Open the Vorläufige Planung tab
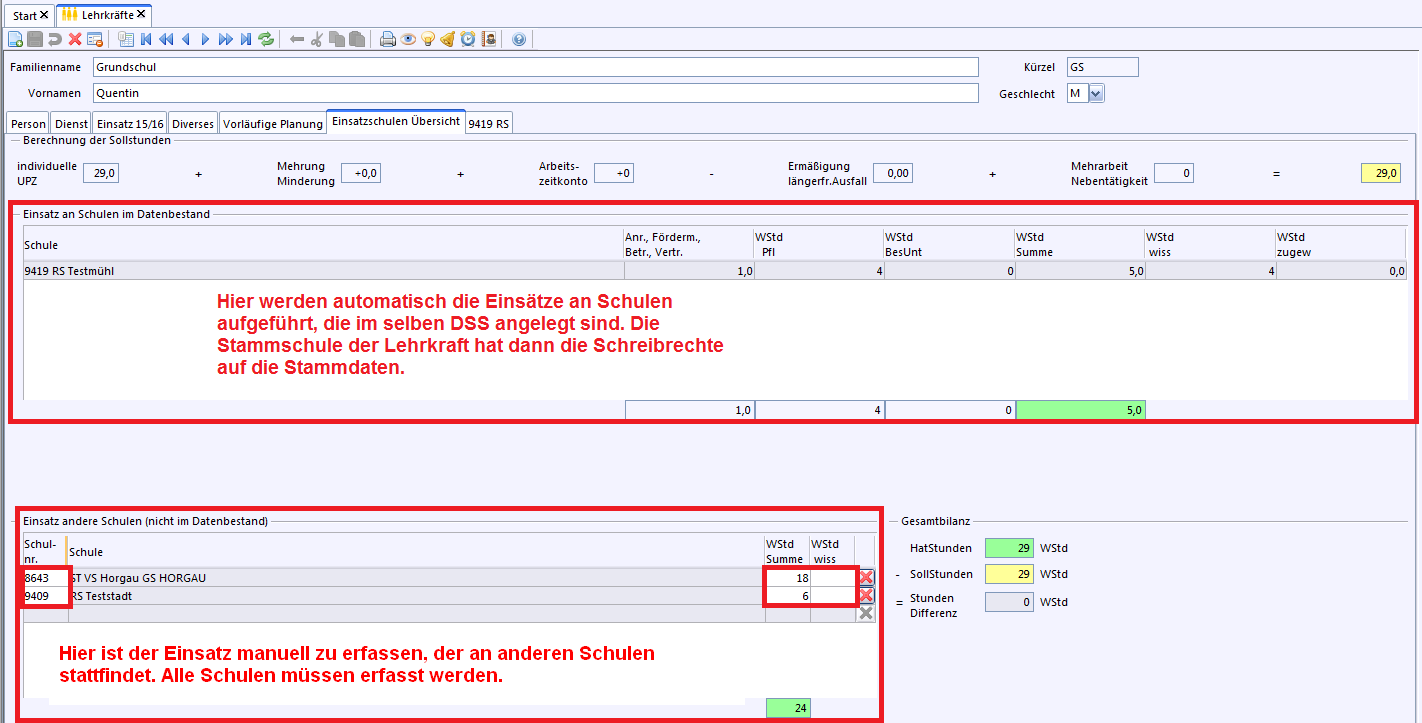The image size is (1422, 723). tap(273, 124)
